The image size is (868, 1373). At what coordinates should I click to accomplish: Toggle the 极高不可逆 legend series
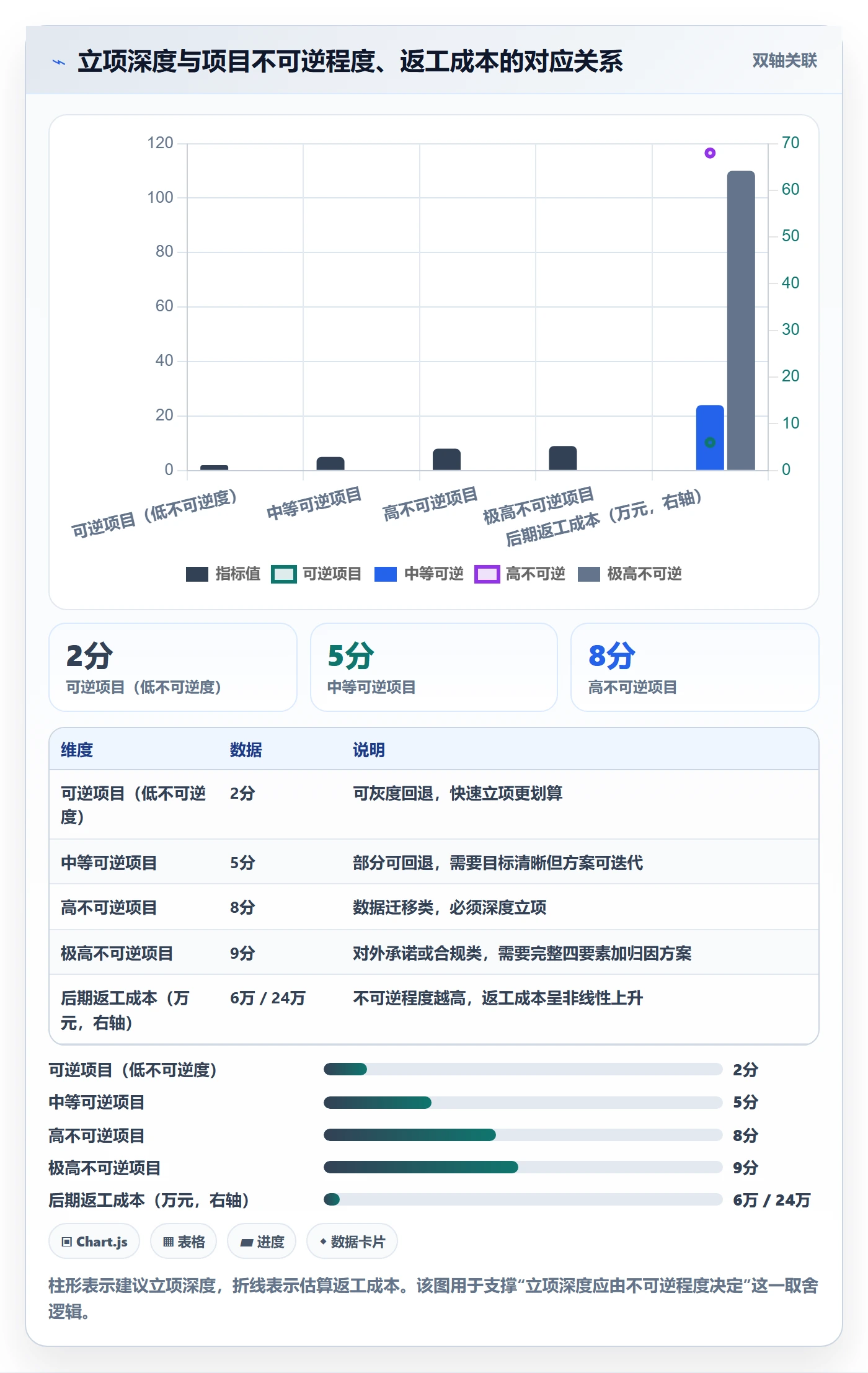click(629, 574)
